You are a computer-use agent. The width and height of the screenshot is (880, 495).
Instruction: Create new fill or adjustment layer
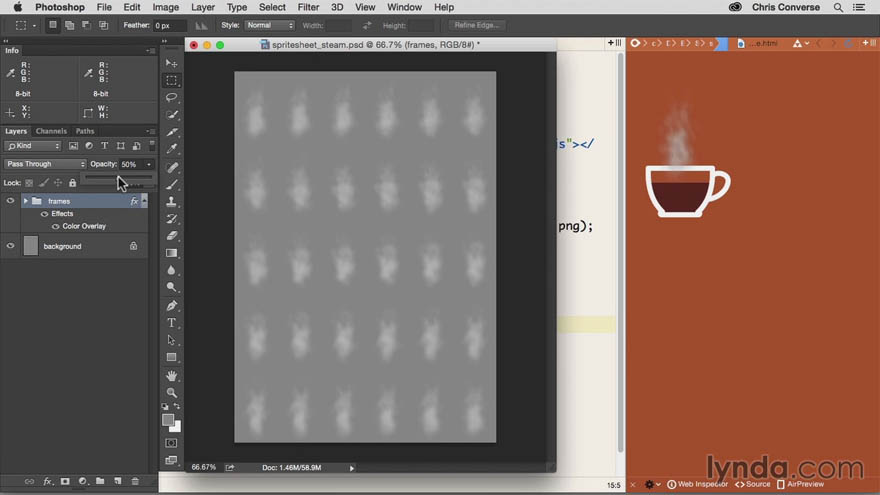[x=83, y=482]
